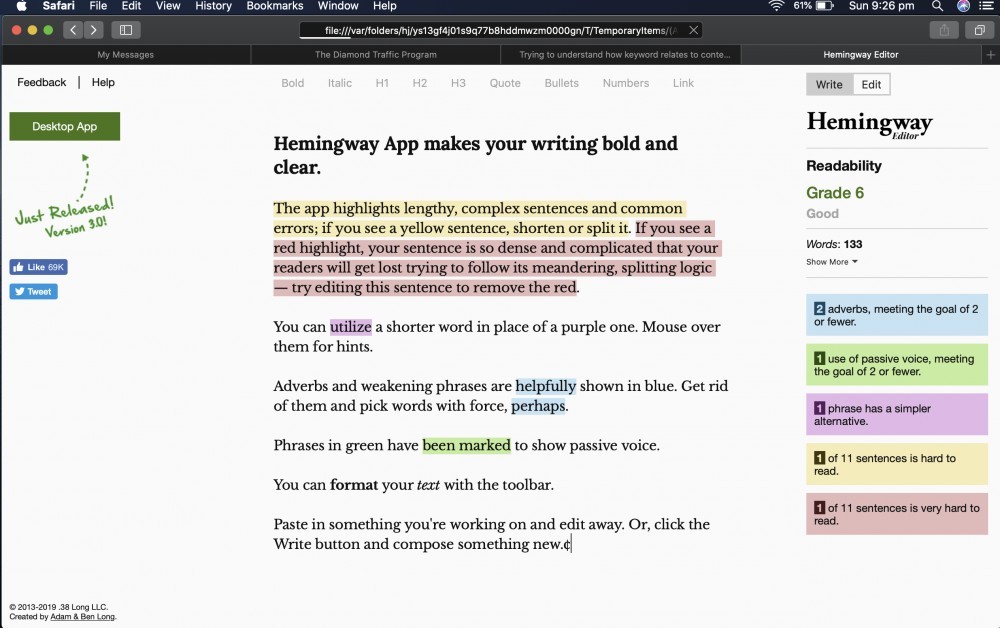Click the green Desktop App button
Screen dimensions: 1000x628
(x=64, y=126)
